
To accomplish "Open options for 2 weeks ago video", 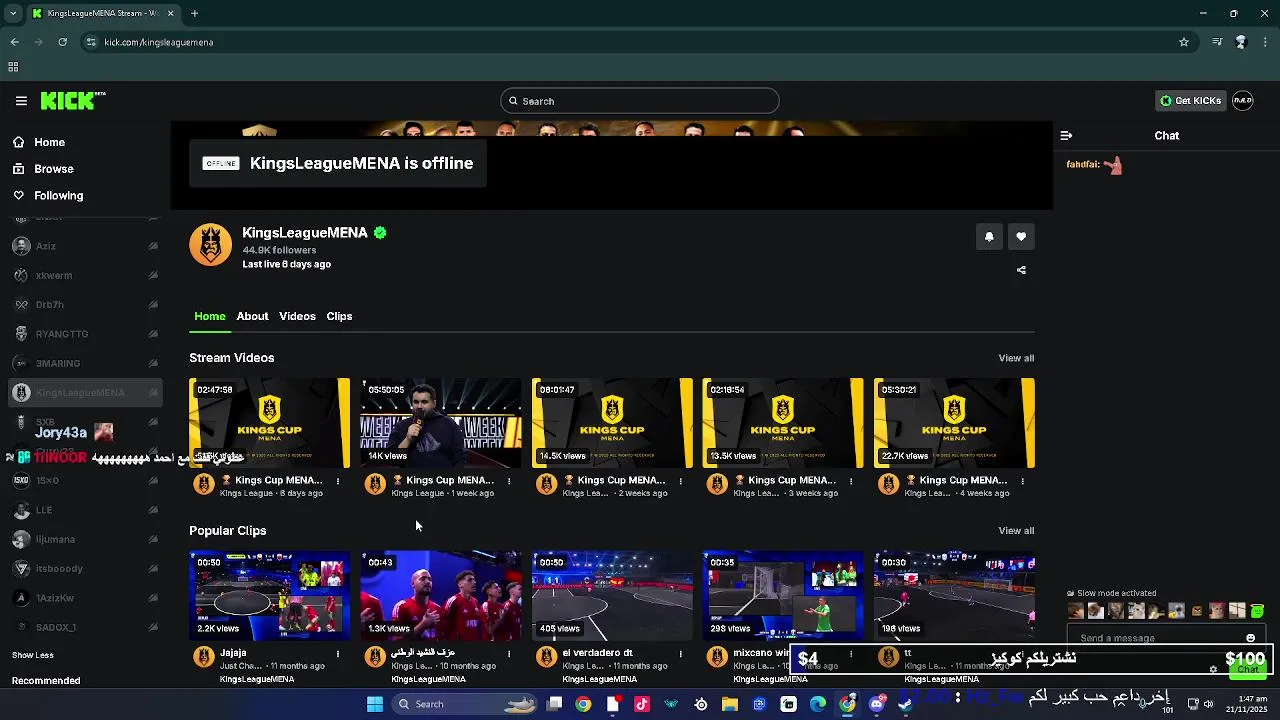I will click(680, 481).
